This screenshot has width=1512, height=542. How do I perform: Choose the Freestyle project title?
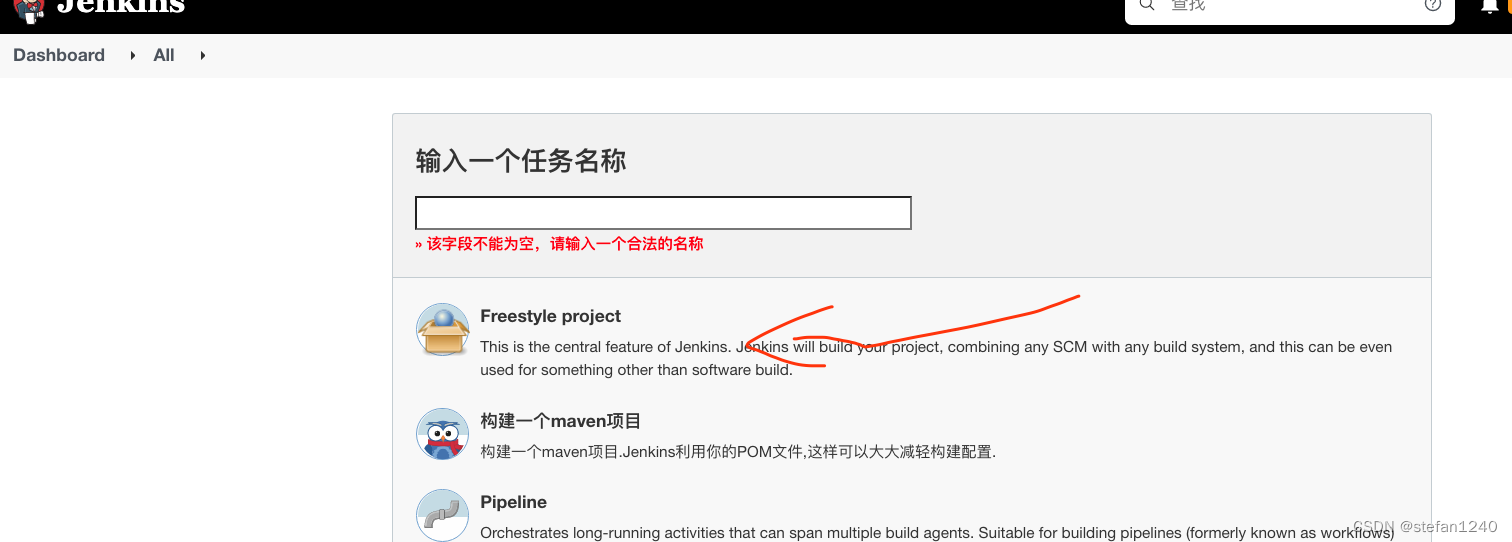click(550, 316)
